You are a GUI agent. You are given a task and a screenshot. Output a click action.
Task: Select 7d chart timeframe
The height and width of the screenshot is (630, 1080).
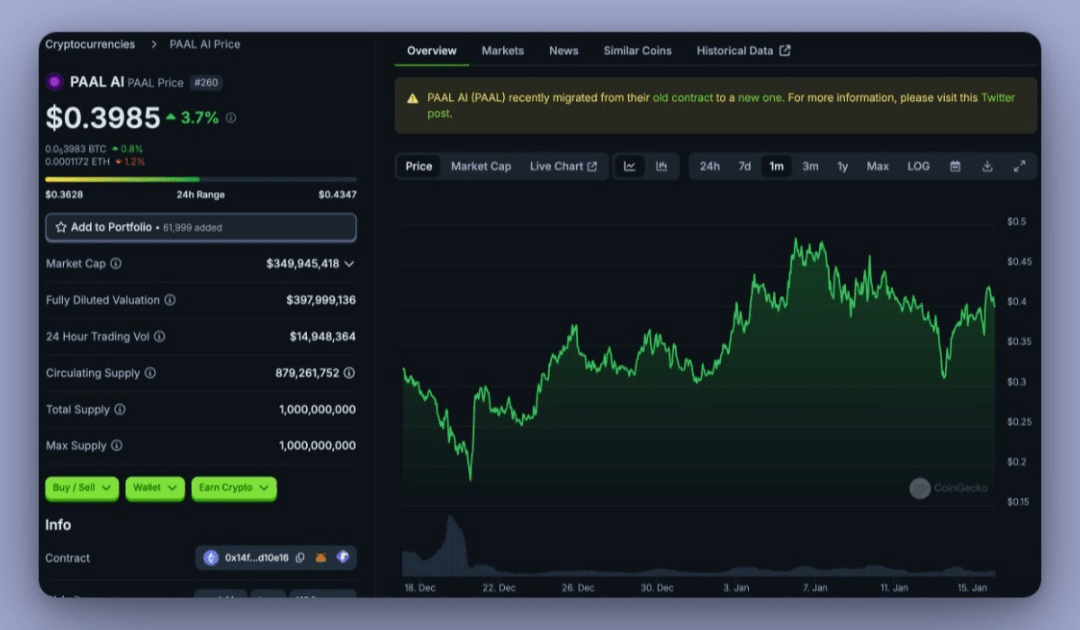pyautogui.click(x=745, y=167)
